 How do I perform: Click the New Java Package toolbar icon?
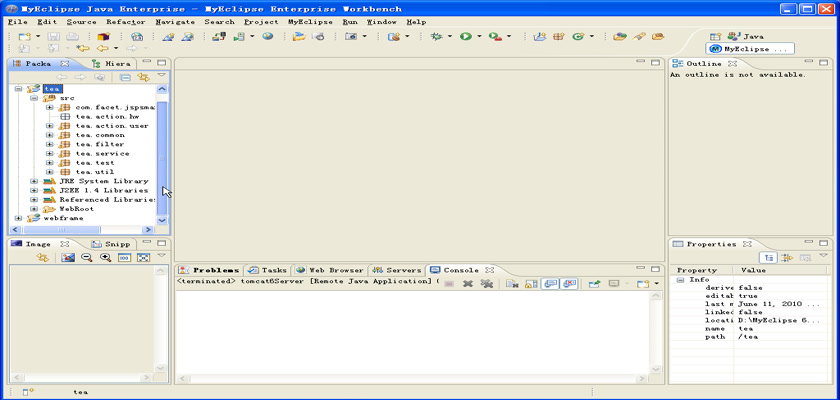pyautogui.click(x=559, y=36)
